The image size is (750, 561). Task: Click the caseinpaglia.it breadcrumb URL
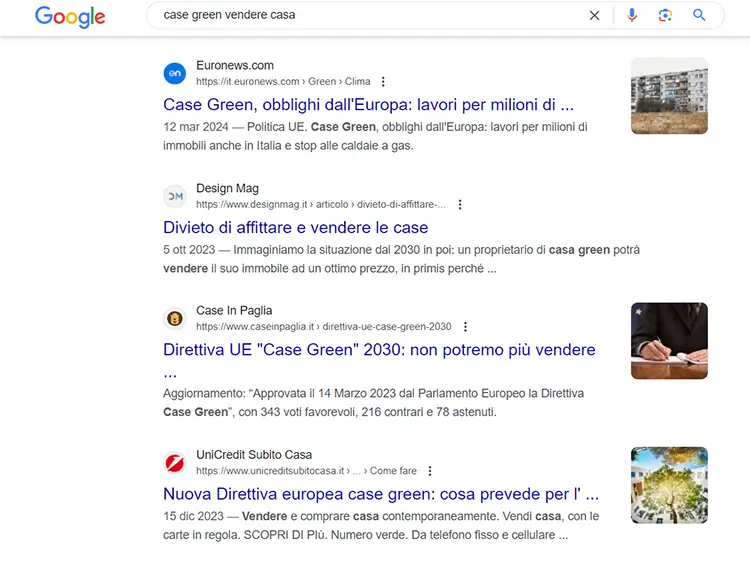pyautogui.click(x=324, y=327)
